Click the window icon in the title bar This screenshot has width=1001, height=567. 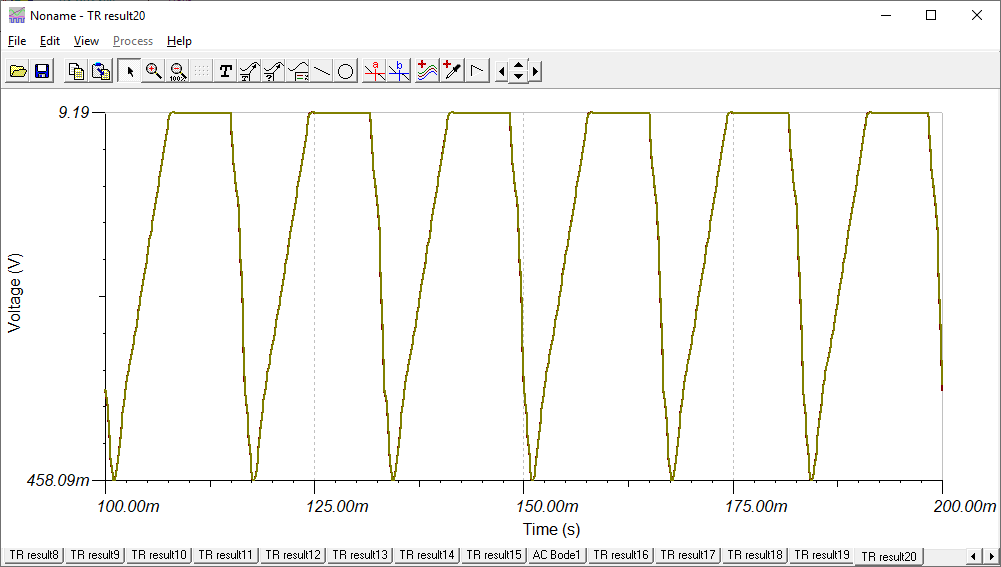coord(17,15)
